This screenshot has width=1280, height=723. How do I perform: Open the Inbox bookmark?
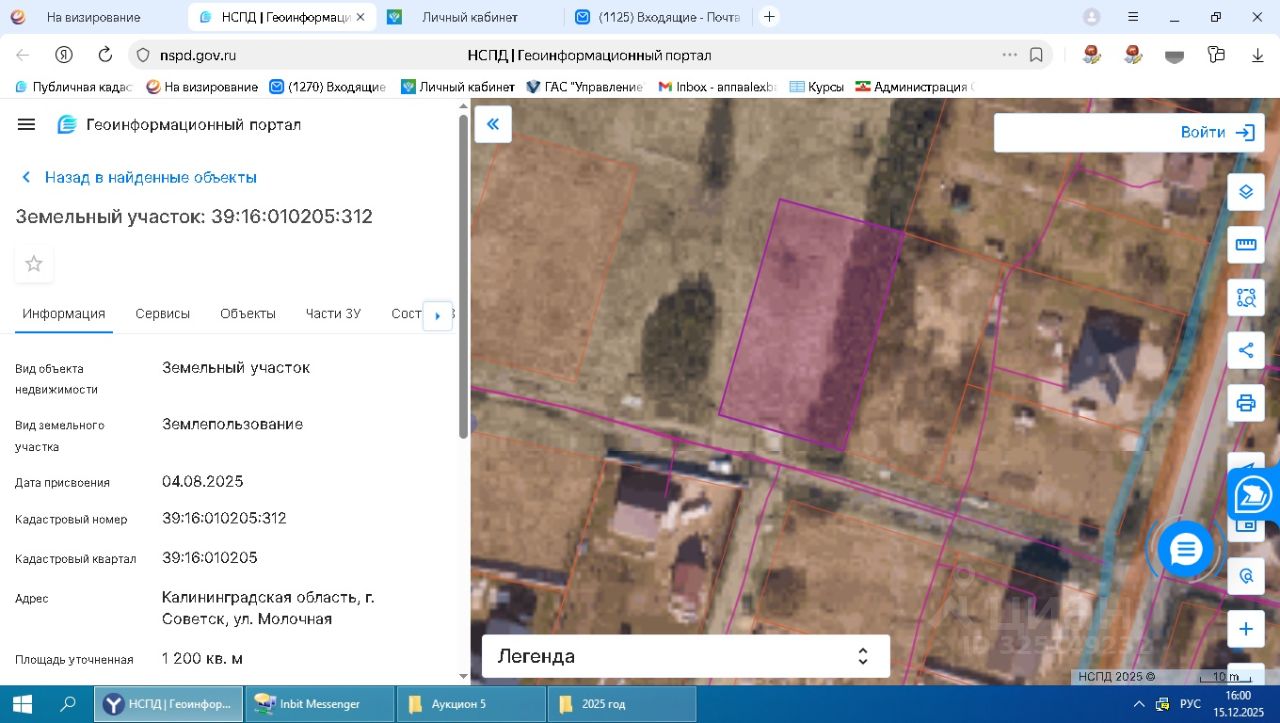click(717, 87)
